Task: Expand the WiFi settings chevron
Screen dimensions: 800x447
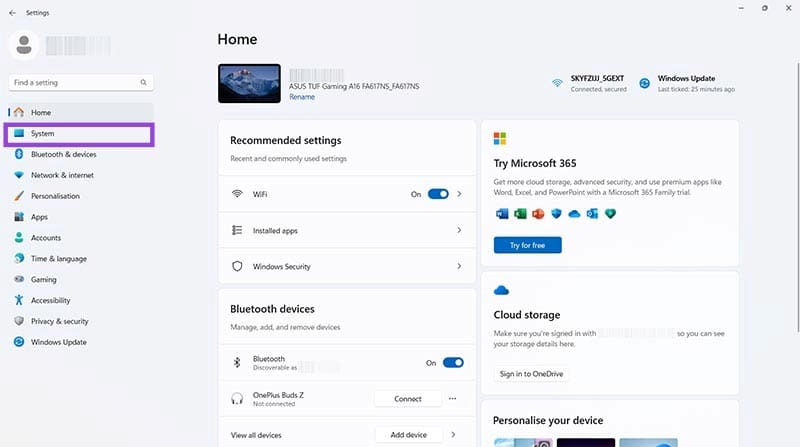Action: coord(459,194)
